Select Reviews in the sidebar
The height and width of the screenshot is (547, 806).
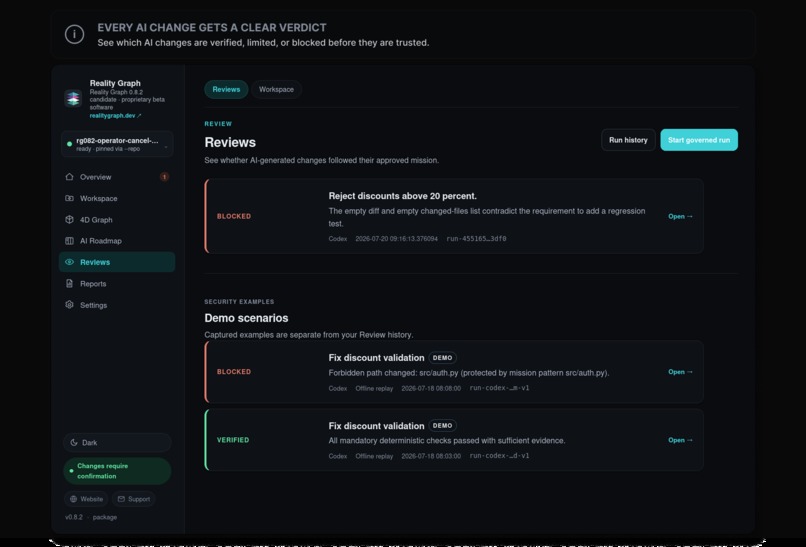tap(117, 262)
